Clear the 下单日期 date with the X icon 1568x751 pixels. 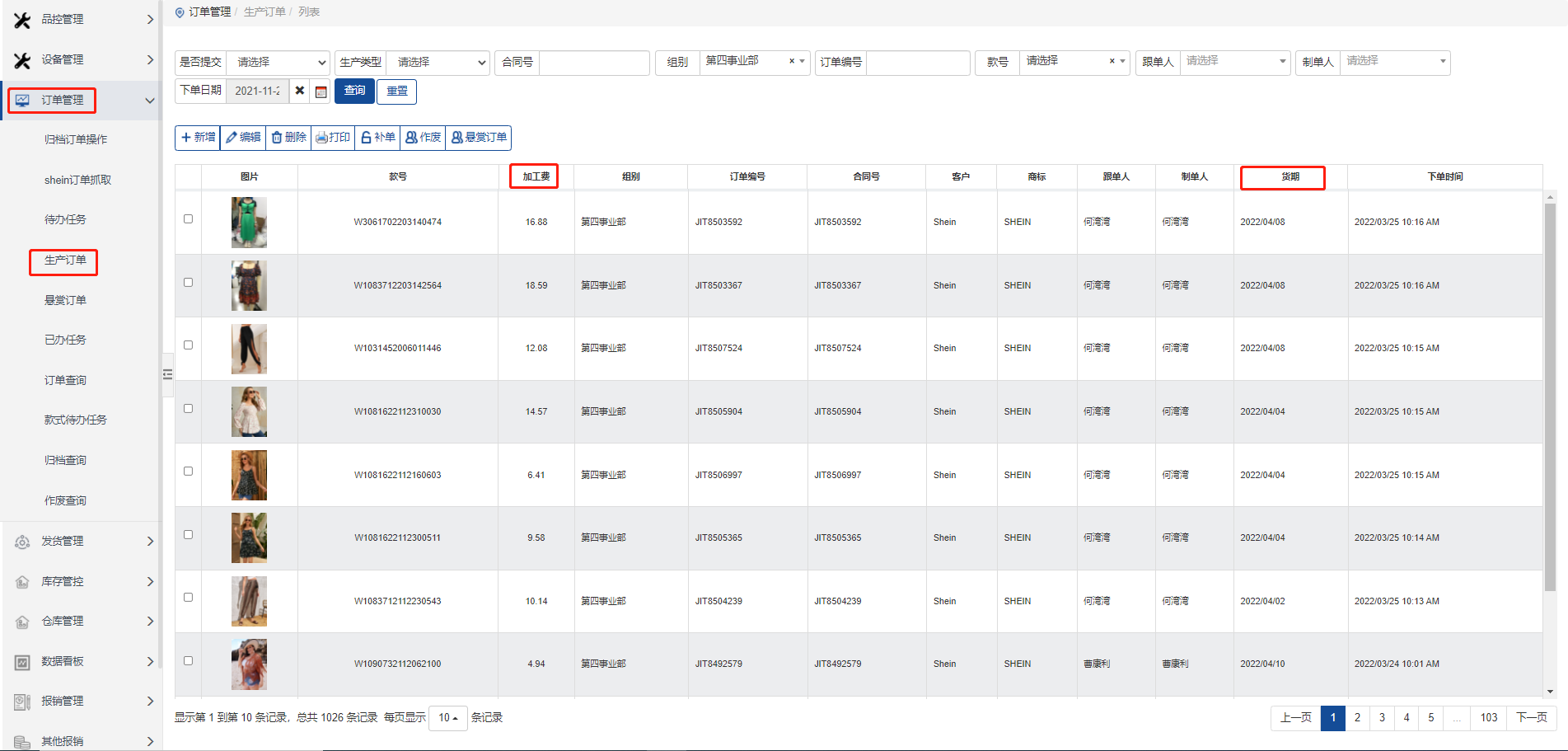click(300, 91)
